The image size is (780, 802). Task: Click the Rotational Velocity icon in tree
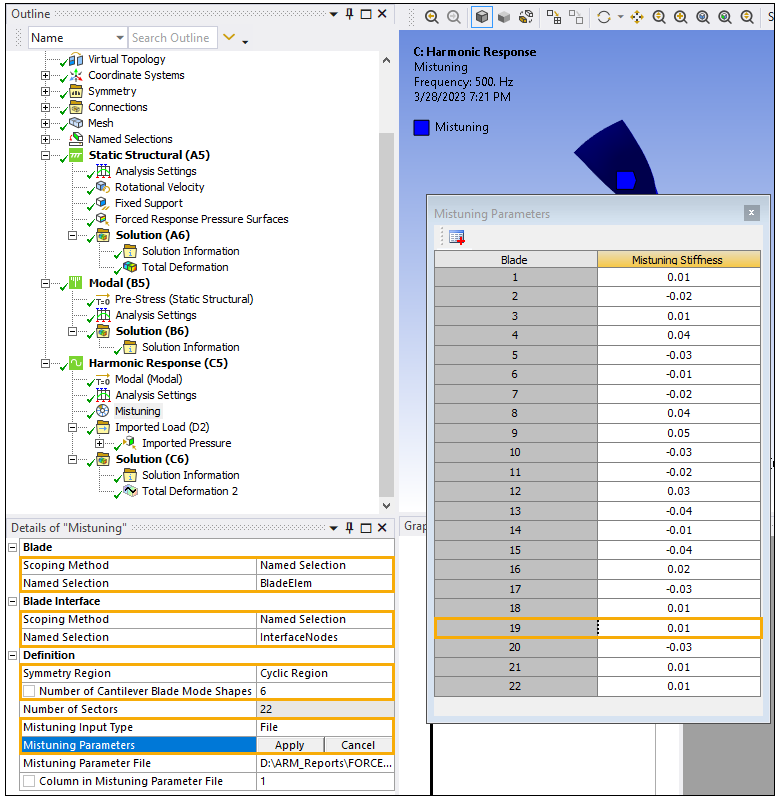tap(103, 187)
